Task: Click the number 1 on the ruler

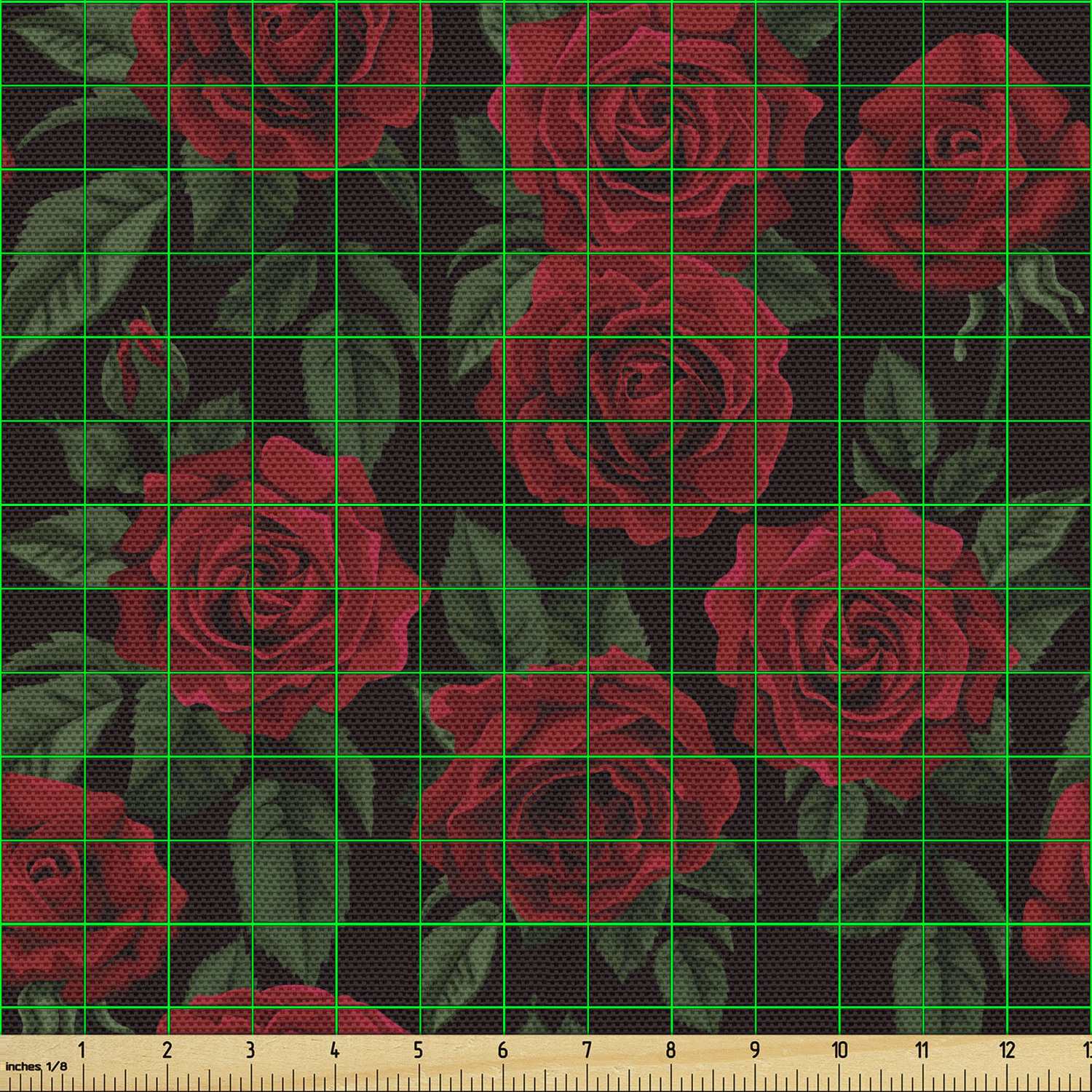Action: coord(82,1050)
